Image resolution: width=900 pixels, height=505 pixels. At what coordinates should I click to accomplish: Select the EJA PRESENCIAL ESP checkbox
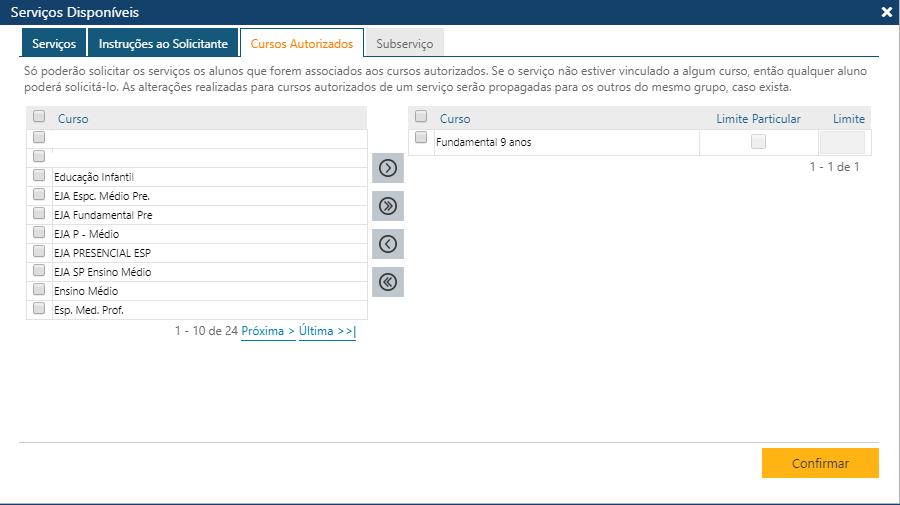click(39, 252)
